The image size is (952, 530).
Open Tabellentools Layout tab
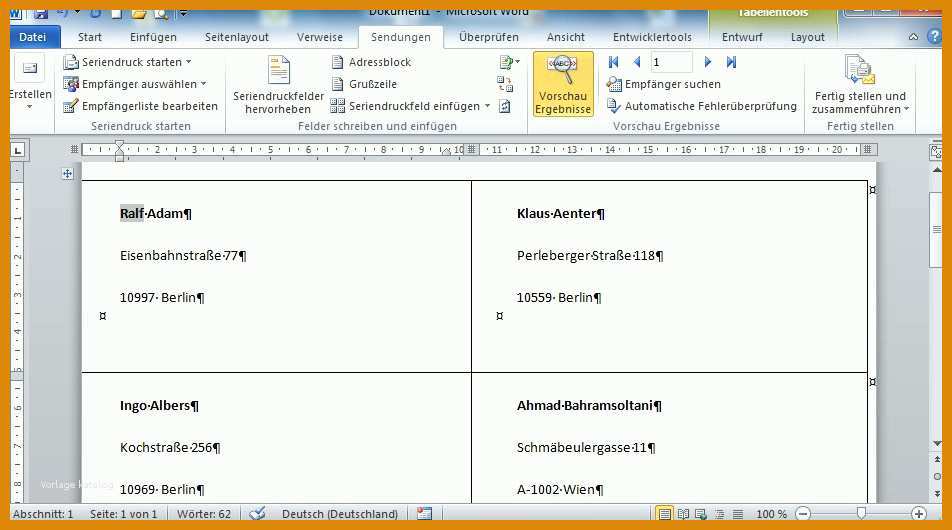pyautogui.click(x=808, y=37)
